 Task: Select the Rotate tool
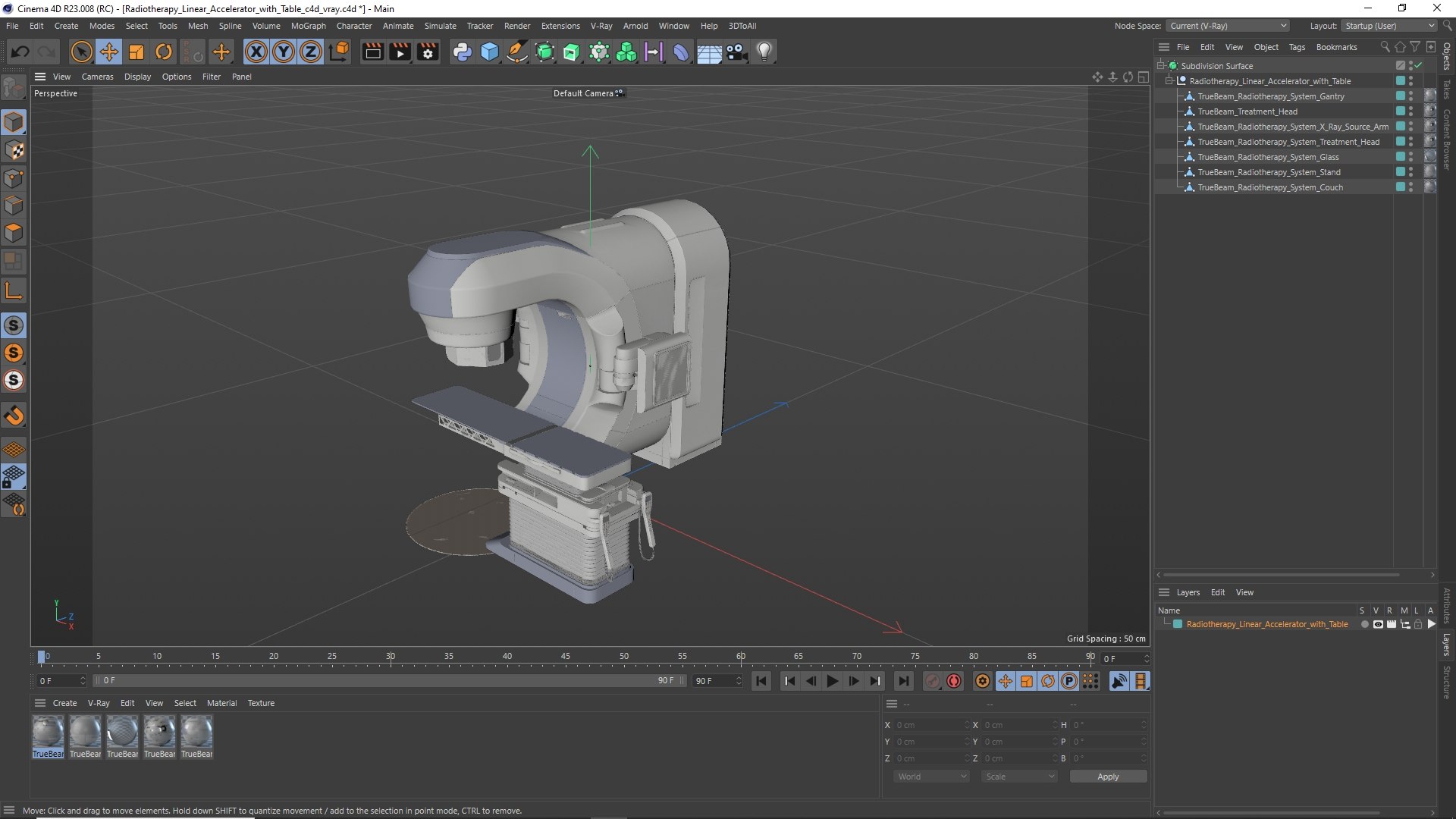coord(164,52)
